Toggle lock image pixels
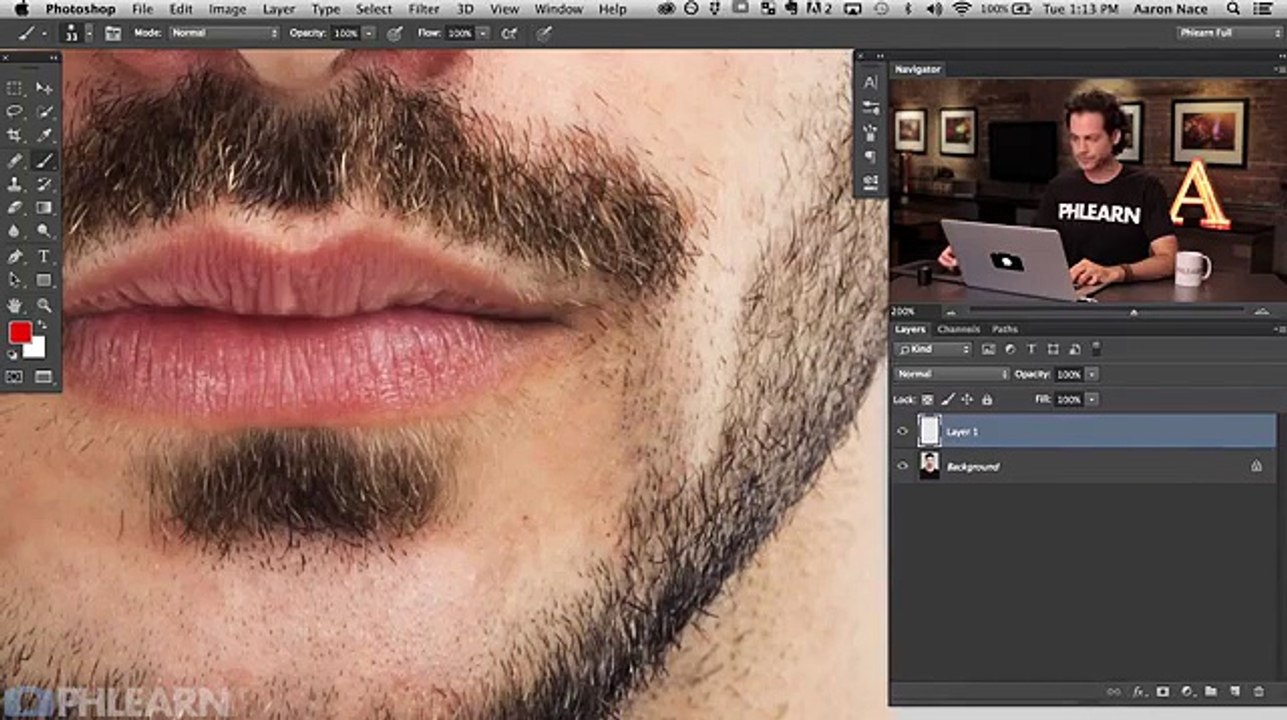The image size is (1287, 720). point(947,399)
